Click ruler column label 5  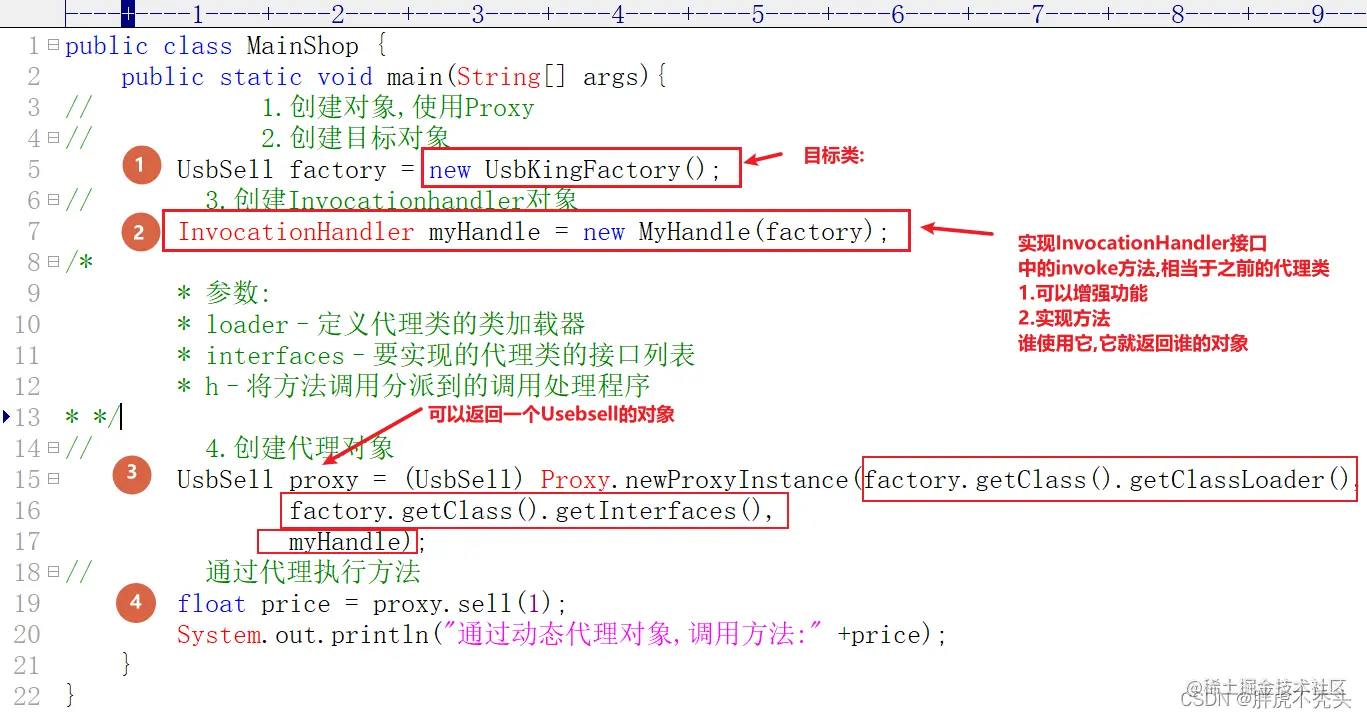(x=758, y=14)
